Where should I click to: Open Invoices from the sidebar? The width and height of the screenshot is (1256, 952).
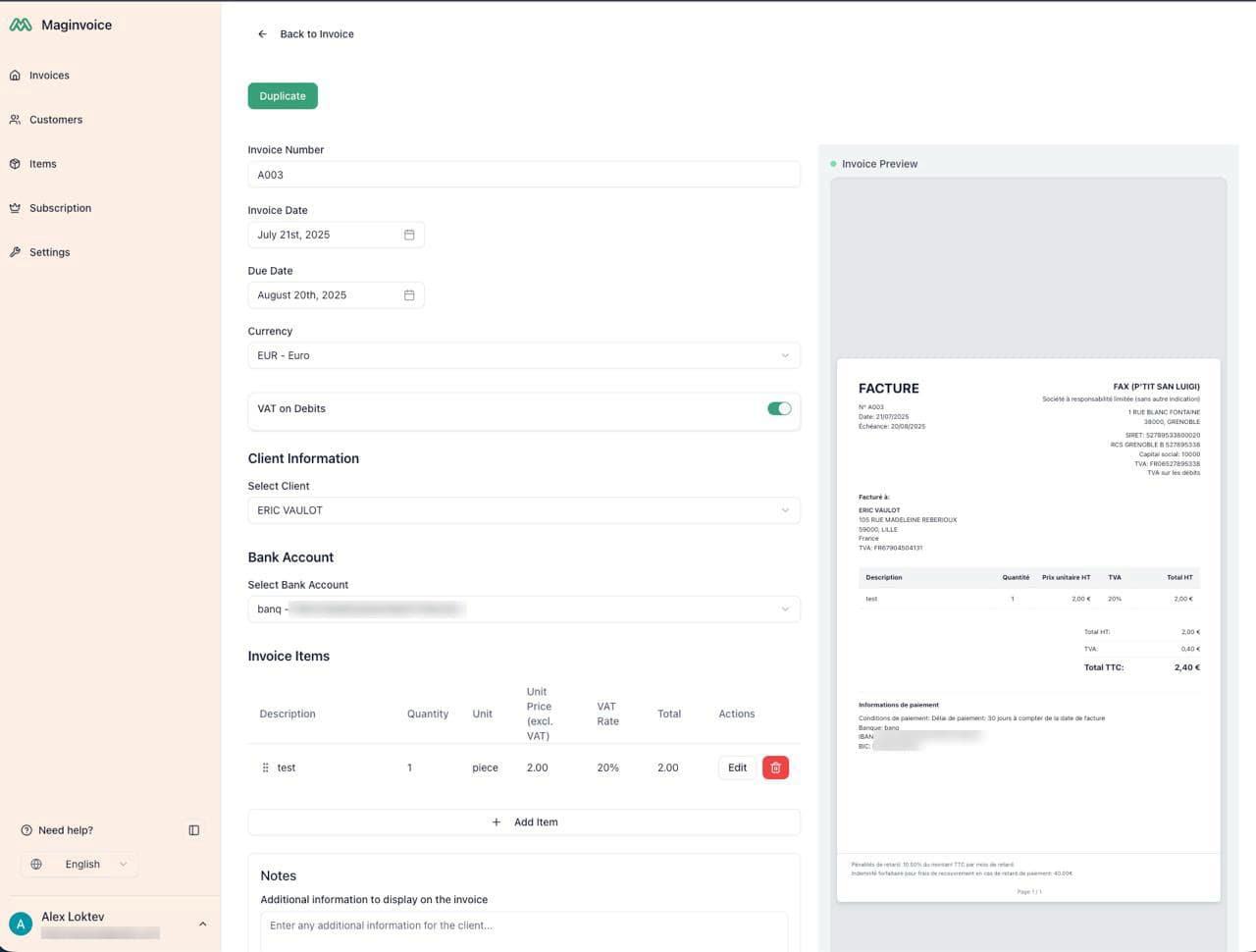pyautogui.click(x=49, y=76)
